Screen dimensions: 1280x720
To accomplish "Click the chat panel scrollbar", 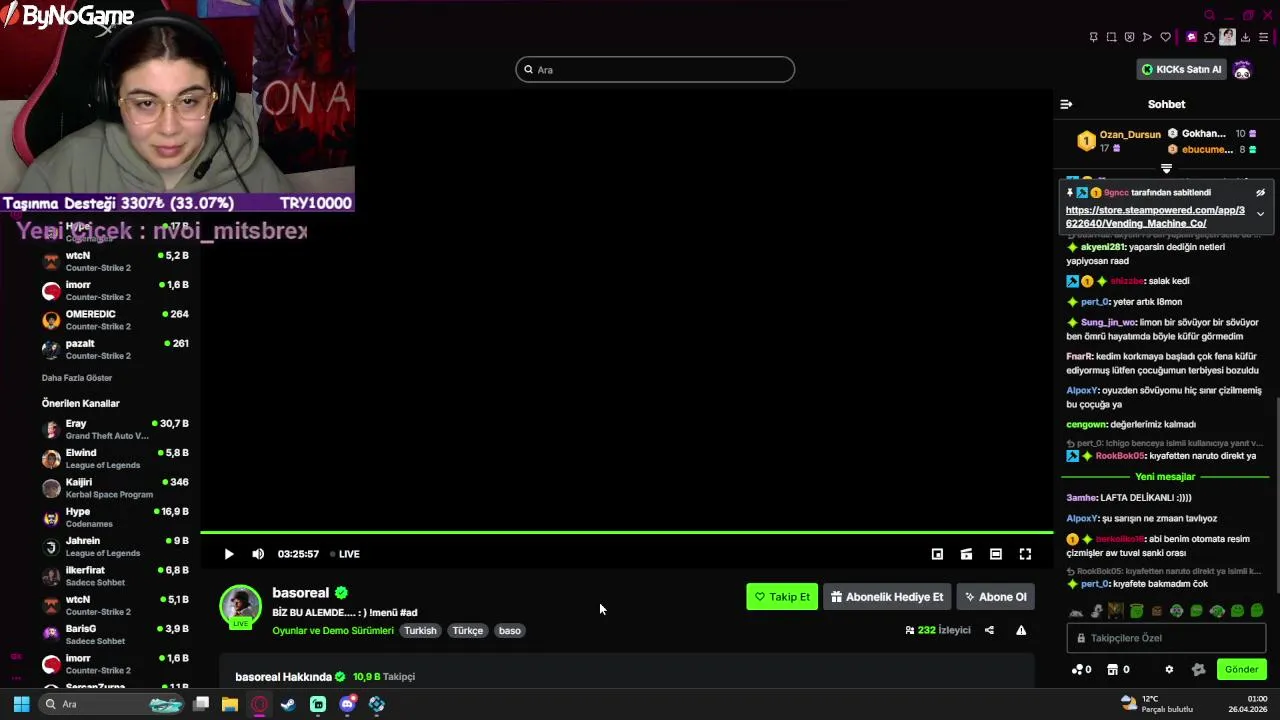I will tap(1276, 495).
